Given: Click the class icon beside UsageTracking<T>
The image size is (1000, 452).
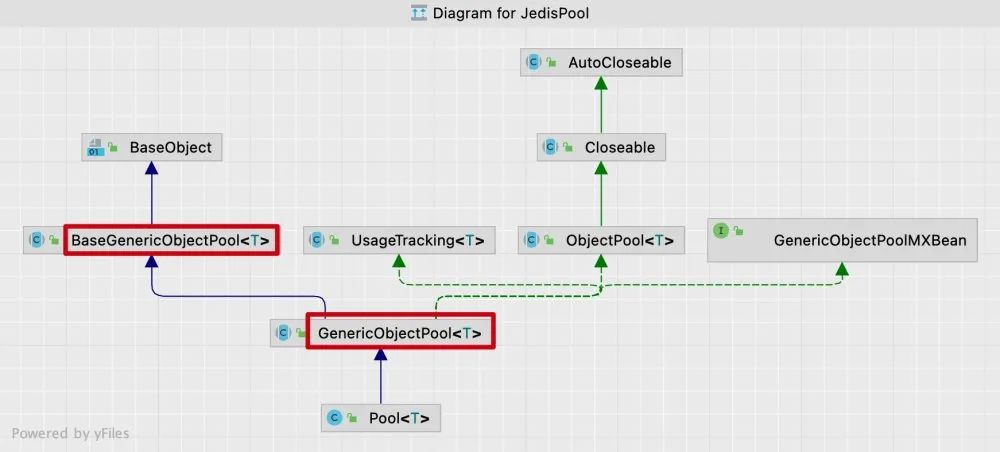Looking at the screenshot, I should tap(317, 240).
